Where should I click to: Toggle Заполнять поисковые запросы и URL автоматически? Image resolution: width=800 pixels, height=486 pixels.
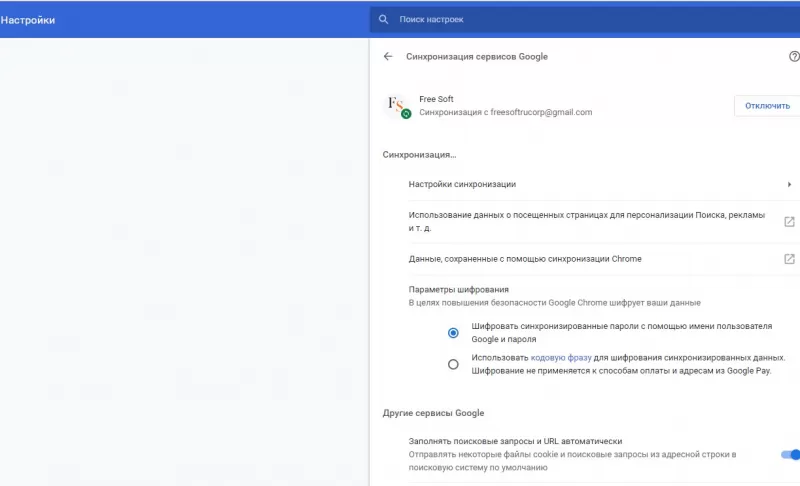(x=790, y=454)
